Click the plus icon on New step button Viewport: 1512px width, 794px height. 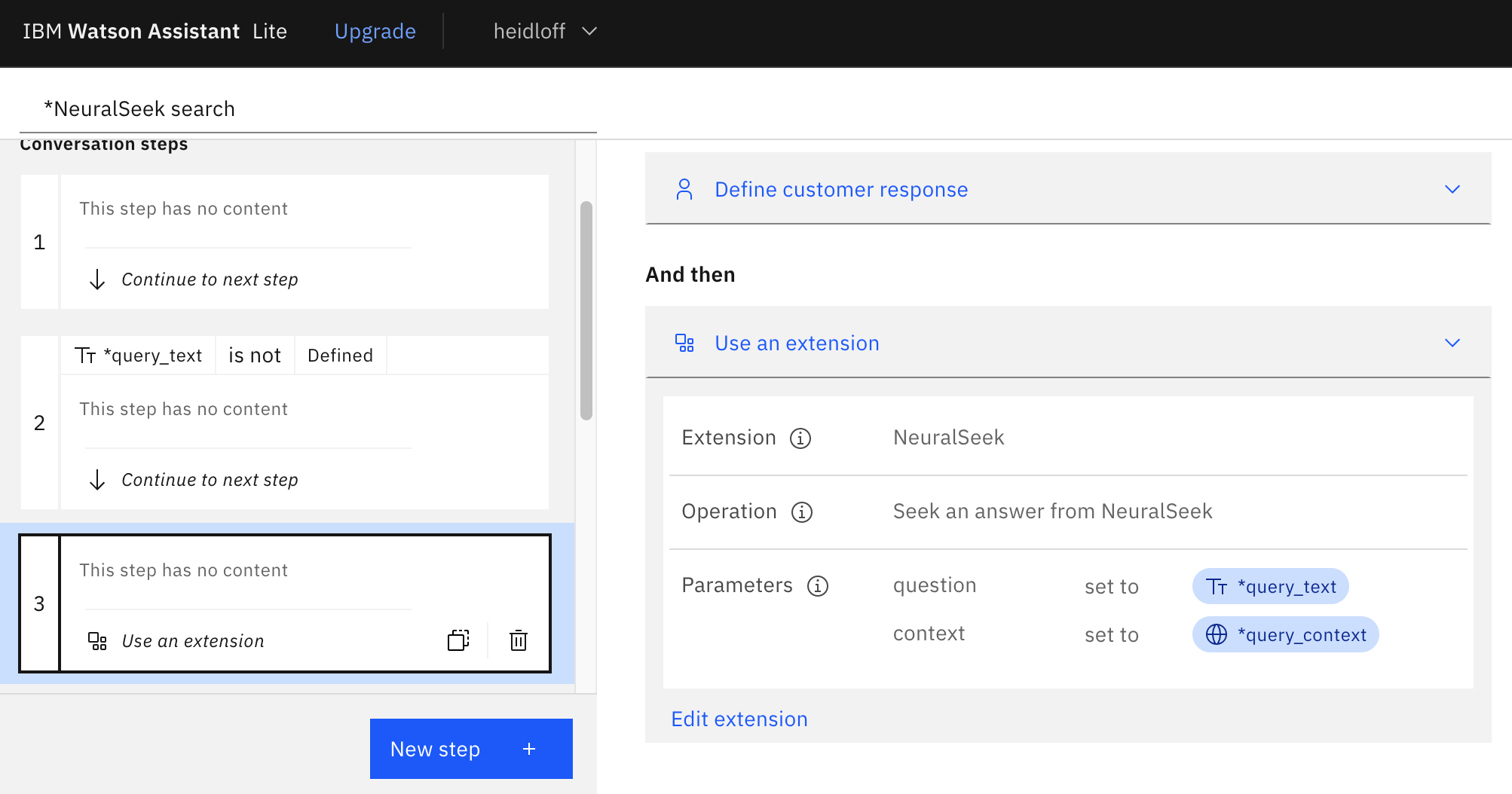(x=529, y=749)
